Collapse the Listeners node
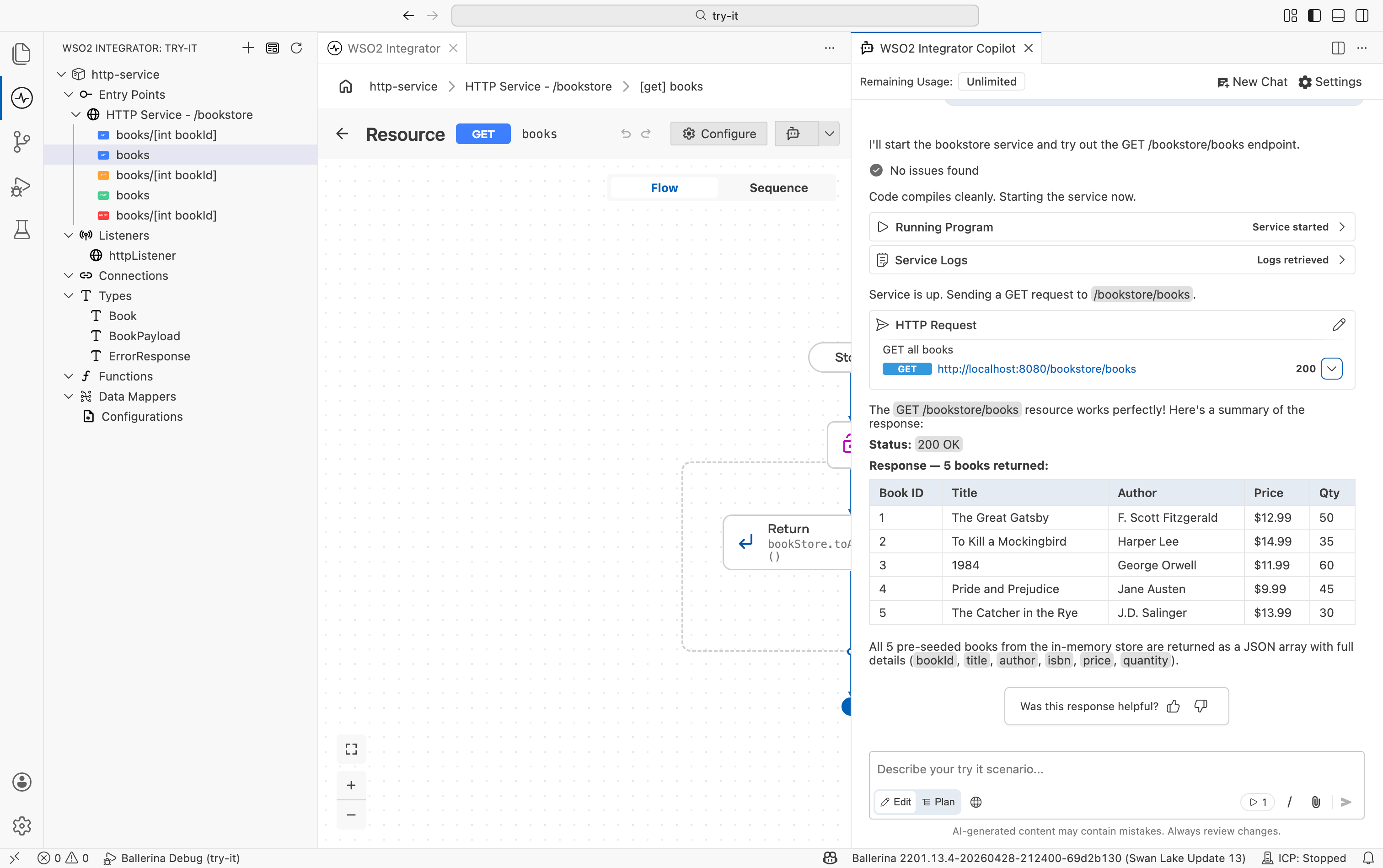 [x=69, y=236]
